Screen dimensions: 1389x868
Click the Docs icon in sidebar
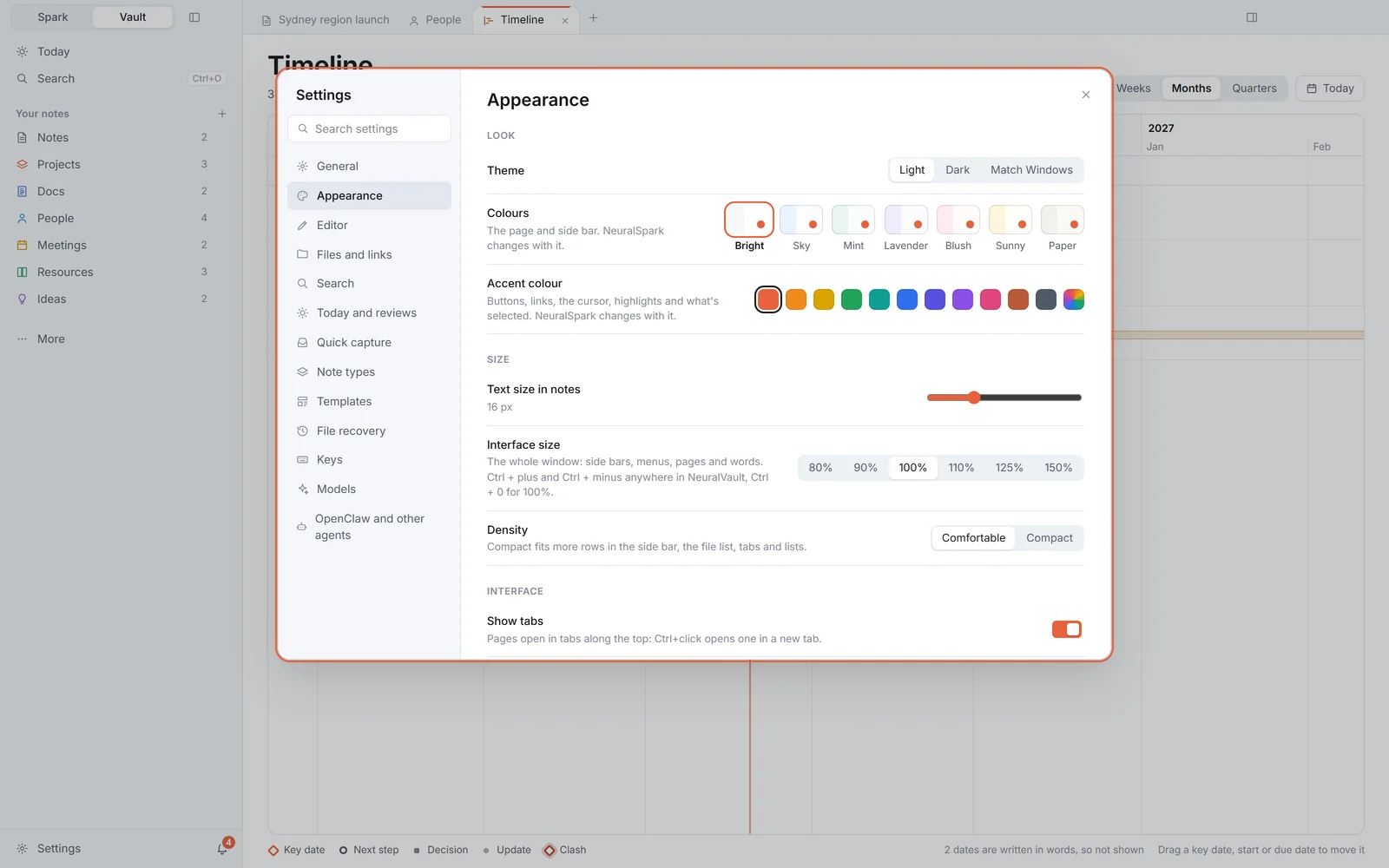(x=23, y=191)
